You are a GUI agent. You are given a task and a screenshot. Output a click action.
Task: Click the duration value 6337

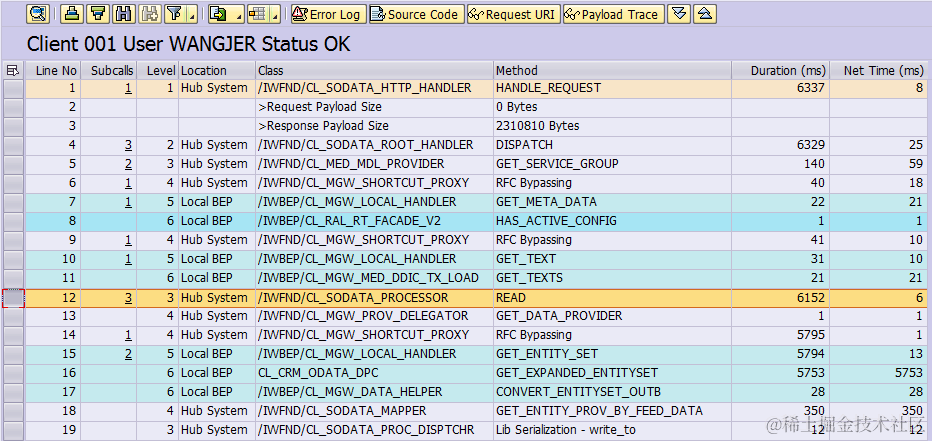(811, 89)
